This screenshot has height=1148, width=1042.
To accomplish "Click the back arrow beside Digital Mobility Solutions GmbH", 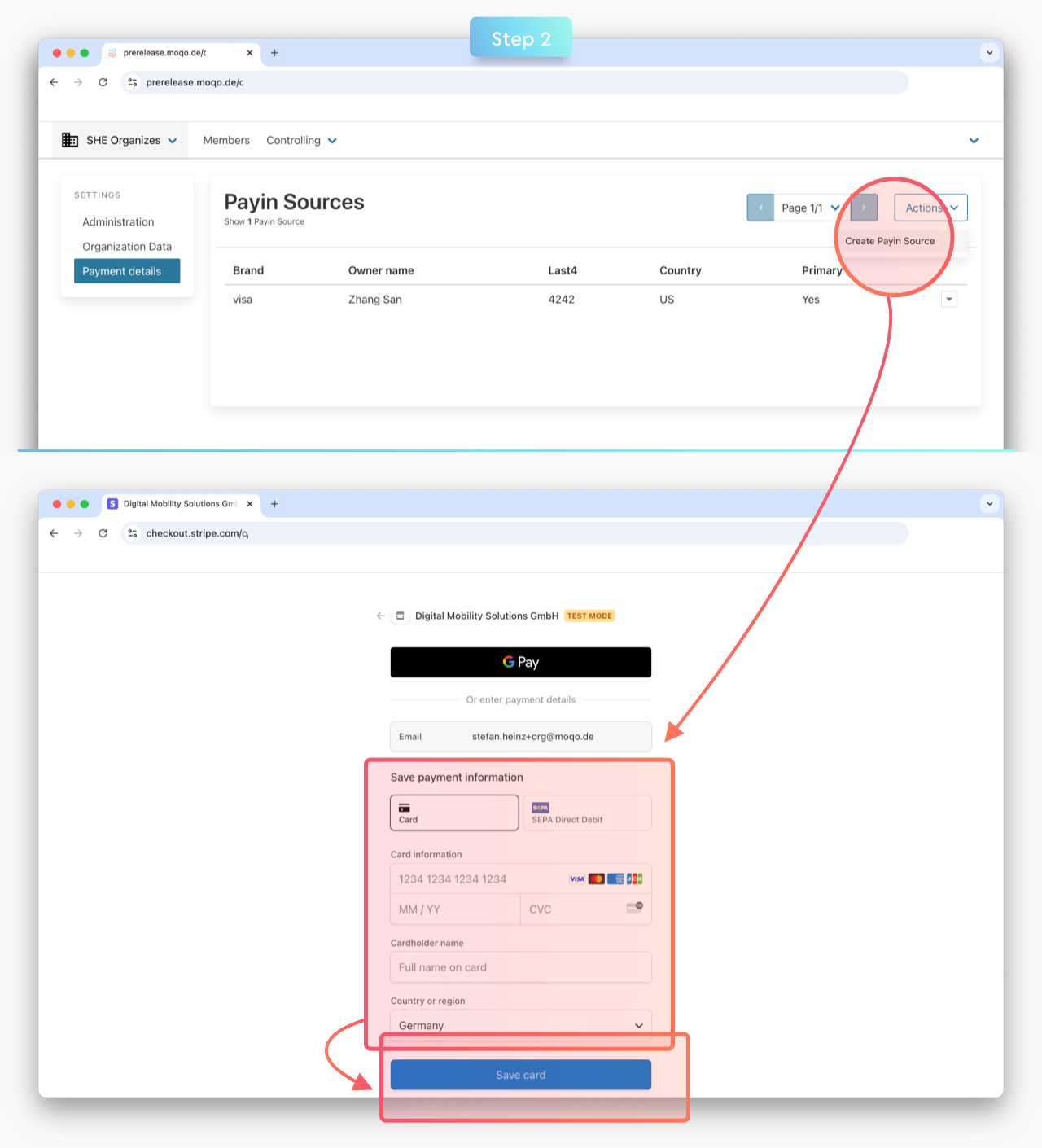I will 380,616.
